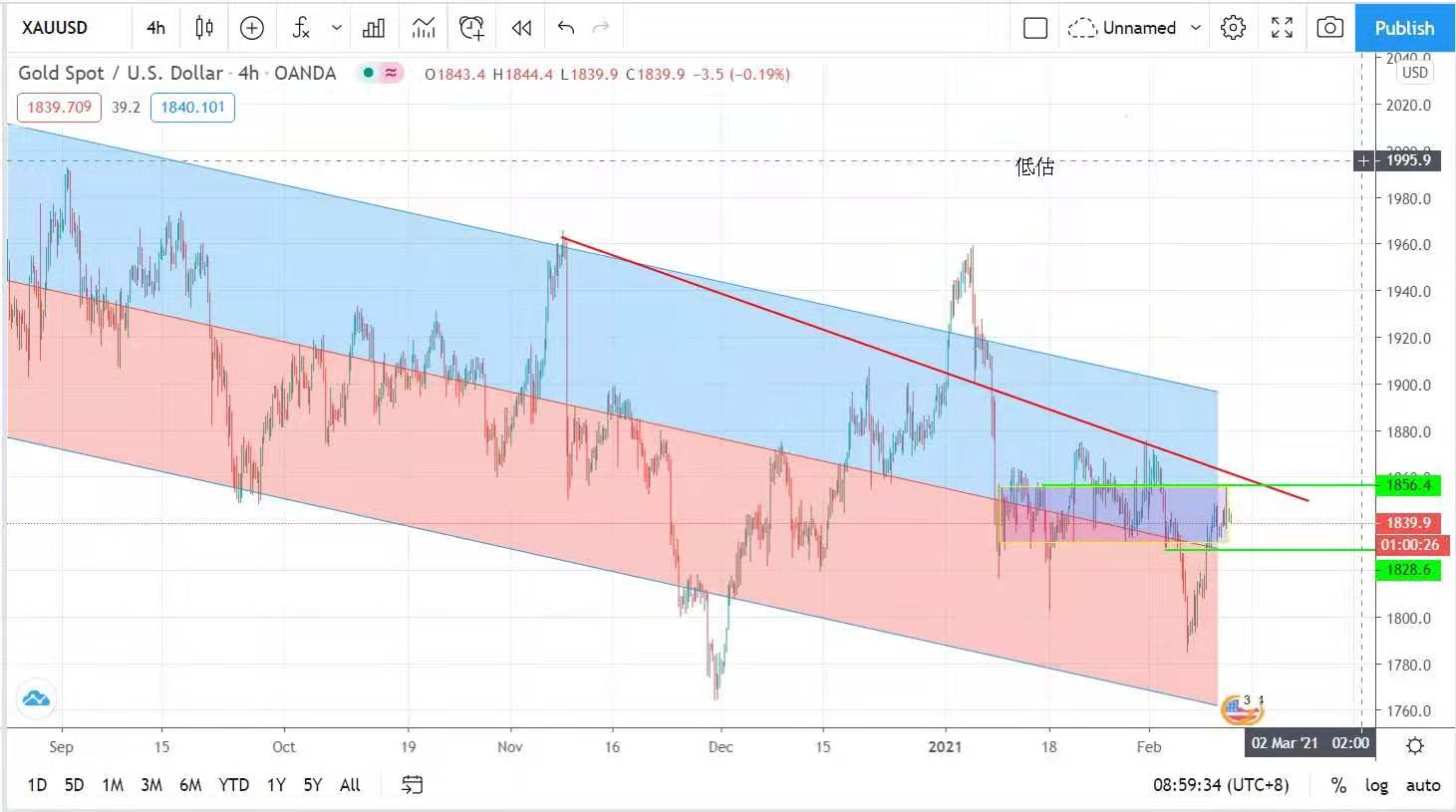Click the Compare or Add Symbol icon
The image size is (1456, 812).
252,28
